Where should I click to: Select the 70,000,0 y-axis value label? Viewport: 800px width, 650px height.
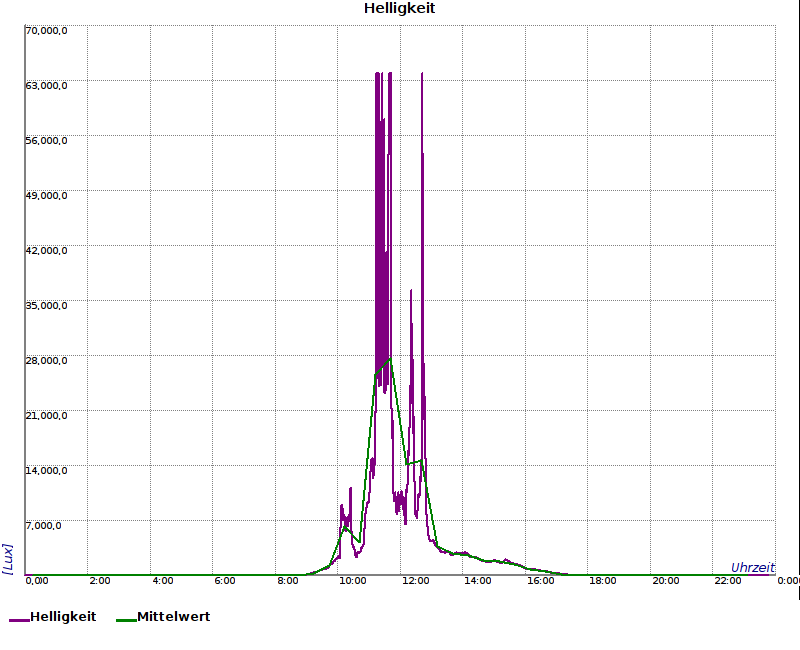(x=46, y=31)
